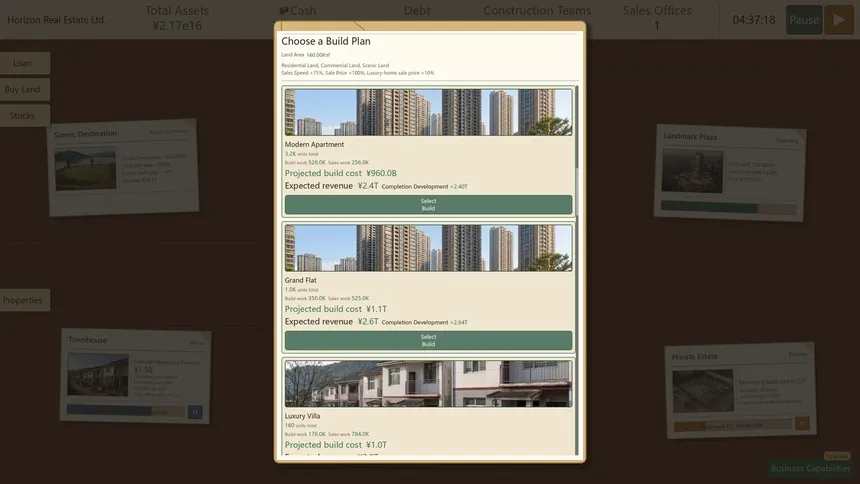Click the play speed arrow button
Image resolution: width=860 pixels, height=484 pixels.
(839, 20)
